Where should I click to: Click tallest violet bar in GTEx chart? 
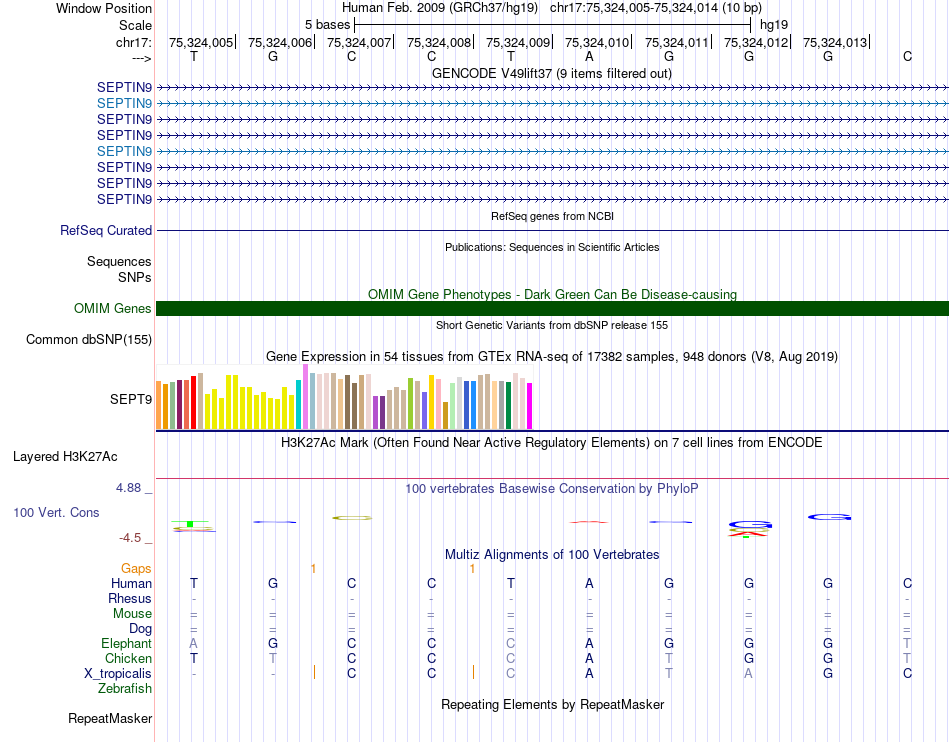305,397
